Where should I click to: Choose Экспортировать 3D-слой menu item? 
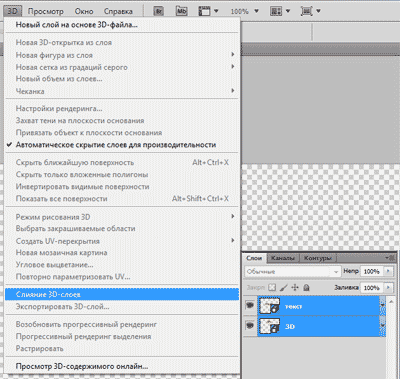click(x=122, y=307)
